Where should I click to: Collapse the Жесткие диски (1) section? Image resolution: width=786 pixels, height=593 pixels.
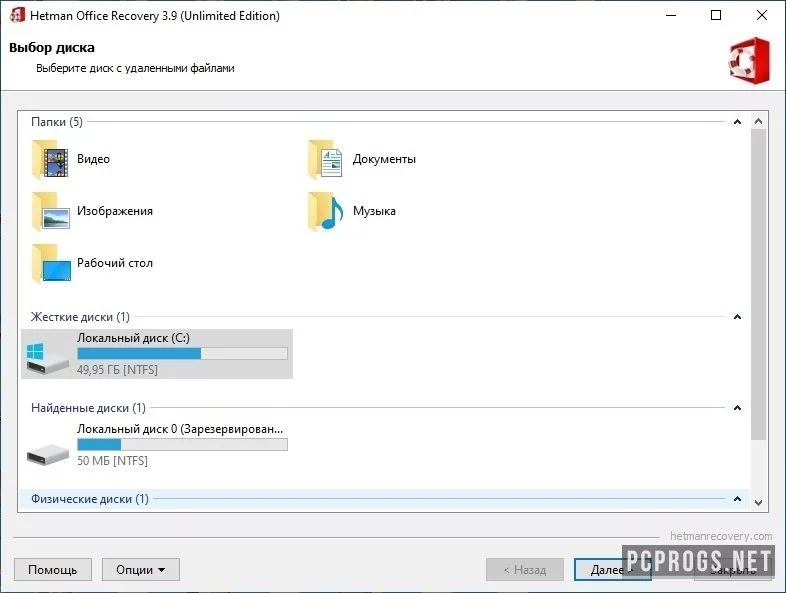point(737,317)
